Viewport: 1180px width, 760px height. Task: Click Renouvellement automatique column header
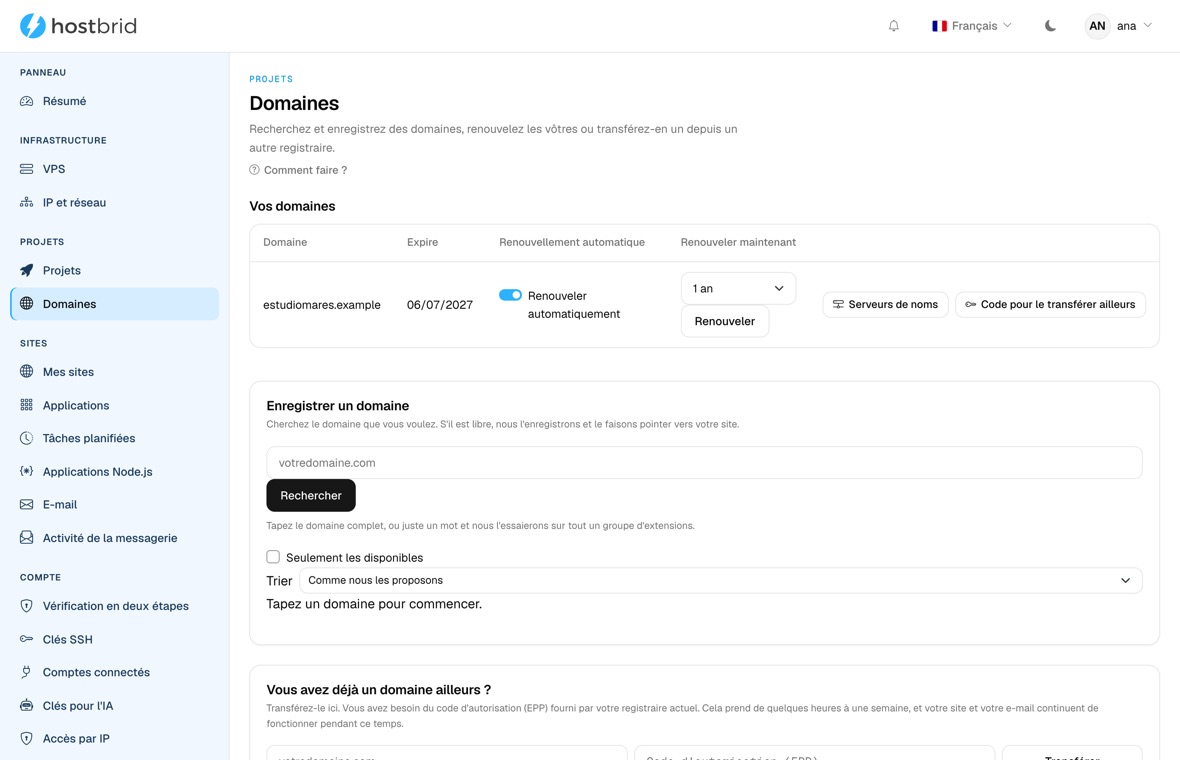pos(572,242)
